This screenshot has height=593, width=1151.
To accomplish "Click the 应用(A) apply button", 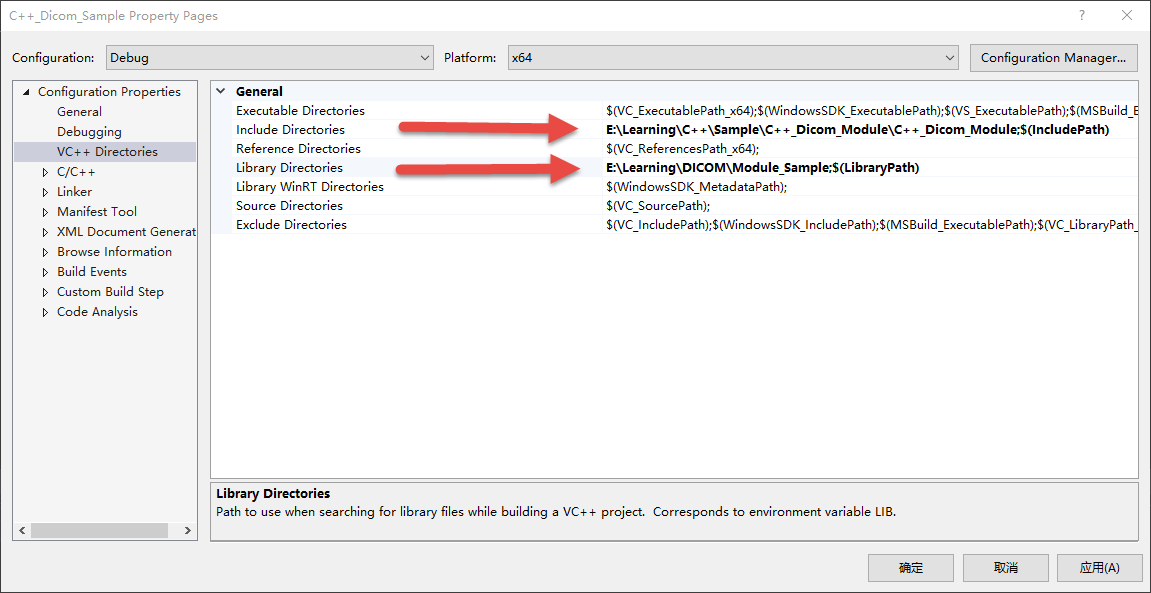I will [1099, 567].
